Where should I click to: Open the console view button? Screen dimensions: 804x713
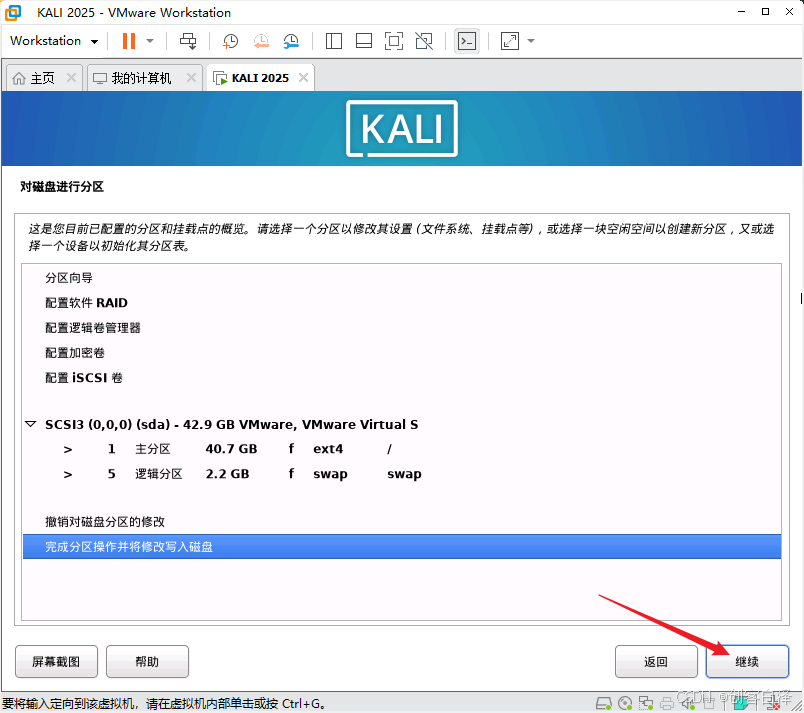coord(467,41)
